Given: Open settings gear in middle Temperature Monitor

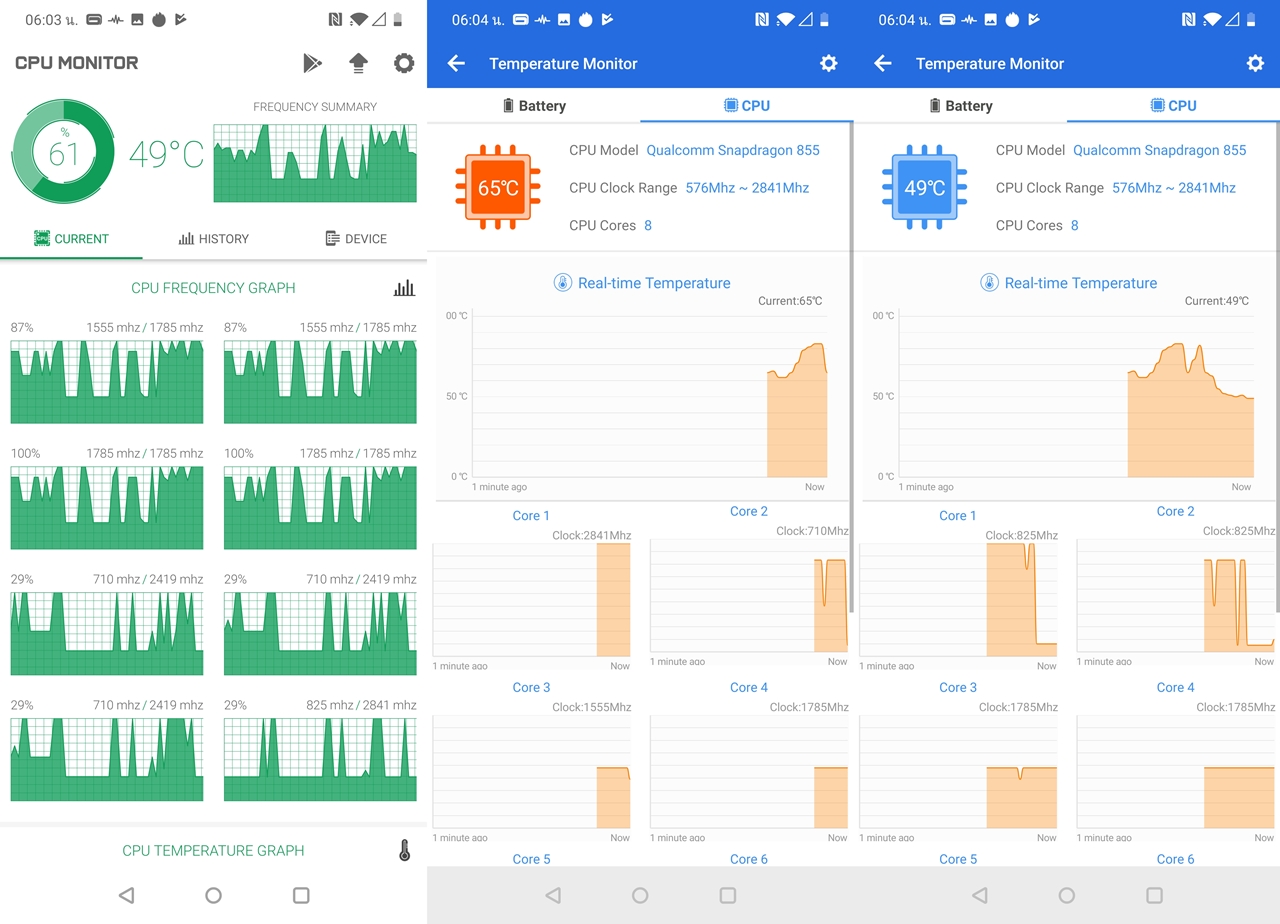Looking at the screenshot, I should (x=828, y=63).
